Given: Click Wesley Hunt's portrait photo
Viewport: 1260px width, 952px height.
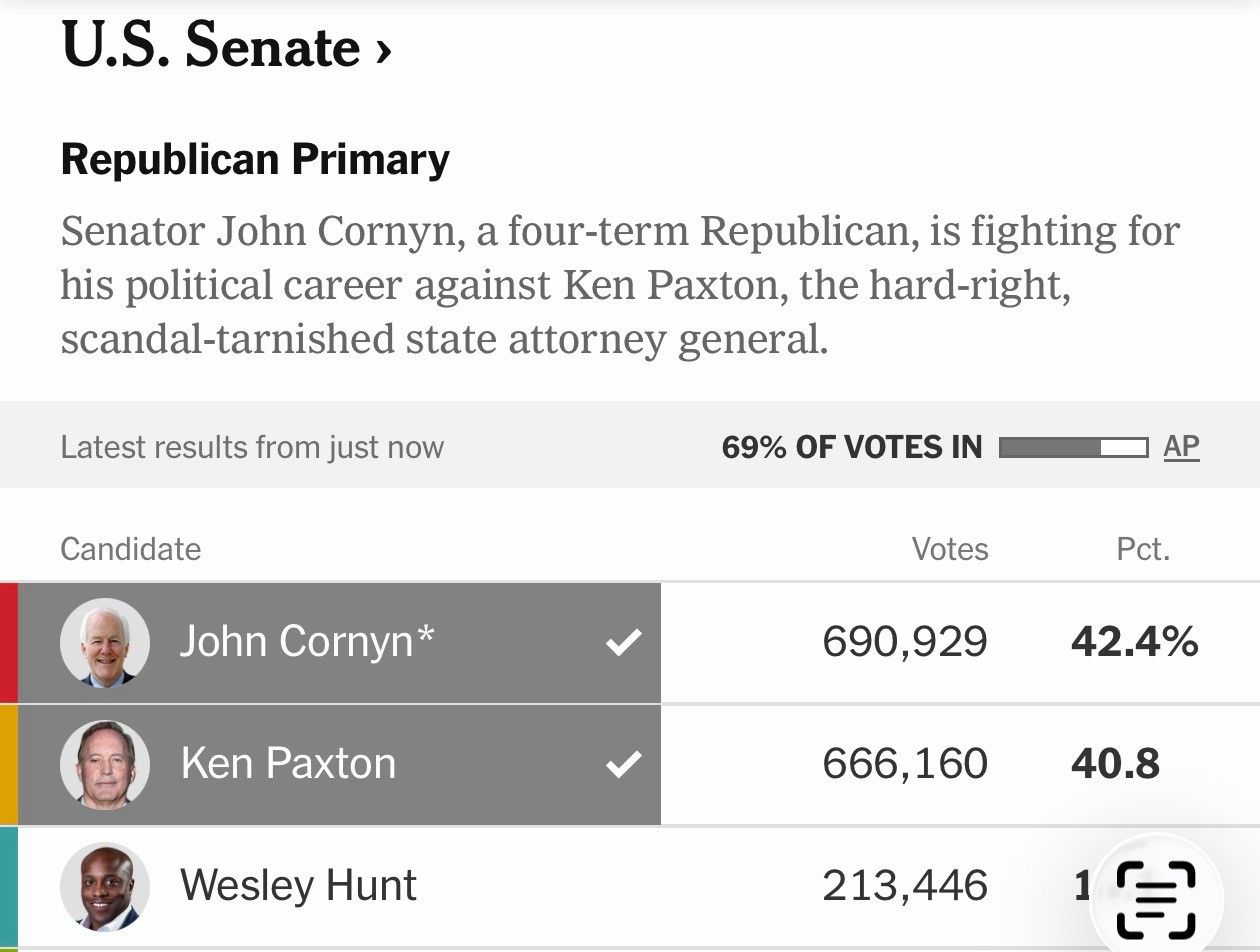Looking at the screenshot, I should 105,887.
